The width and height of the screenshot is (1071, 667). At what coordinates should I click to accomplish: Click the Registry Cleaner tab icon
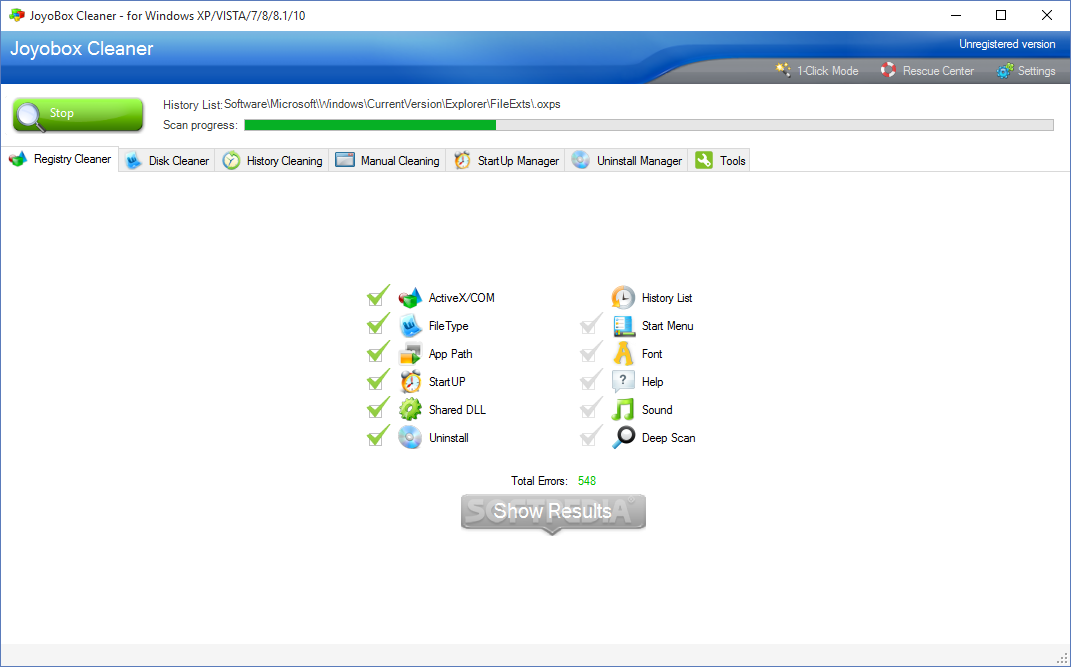click(18, 159)
